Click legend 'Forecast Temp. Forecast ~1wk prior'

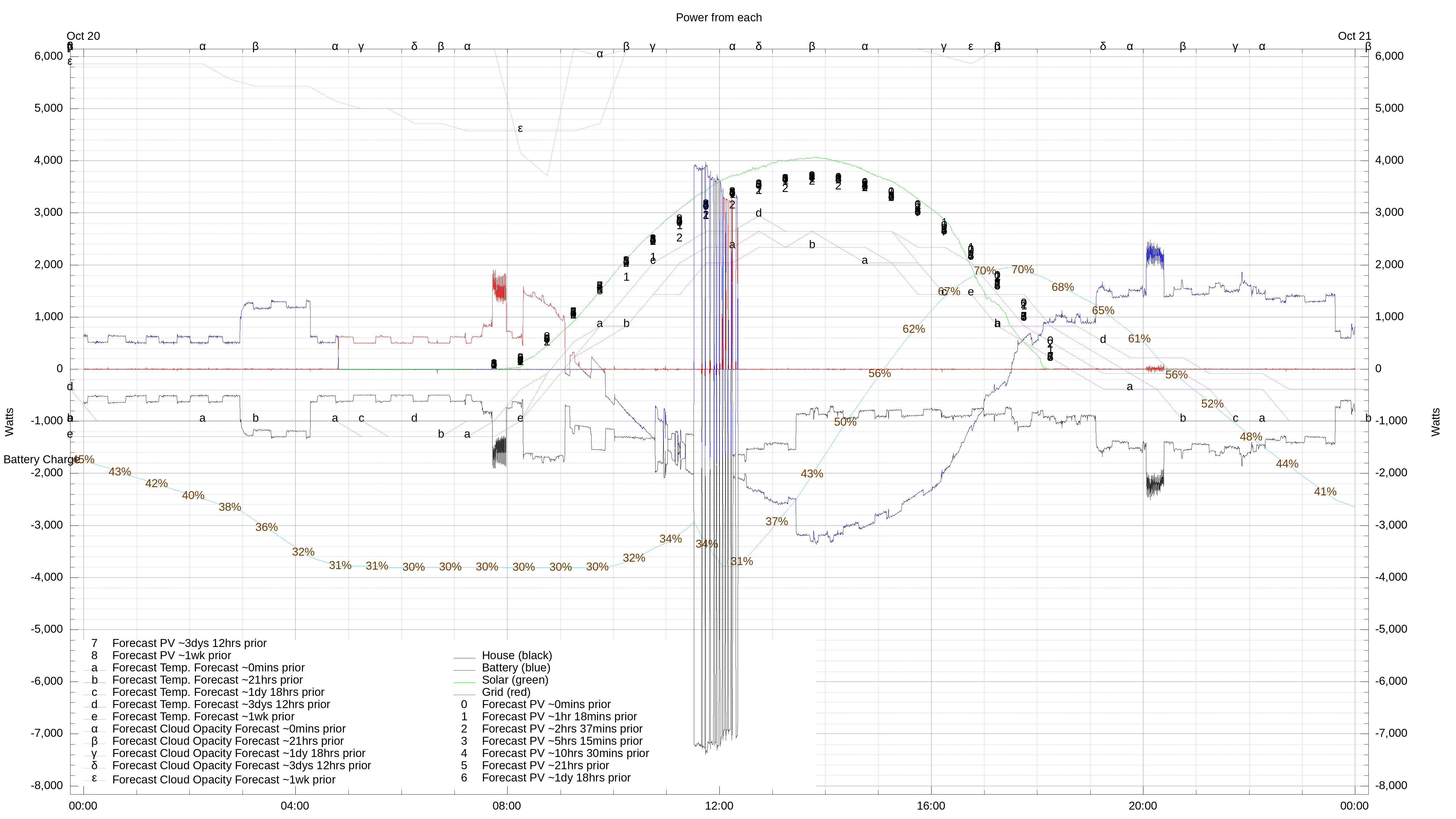tap(204, 717)
